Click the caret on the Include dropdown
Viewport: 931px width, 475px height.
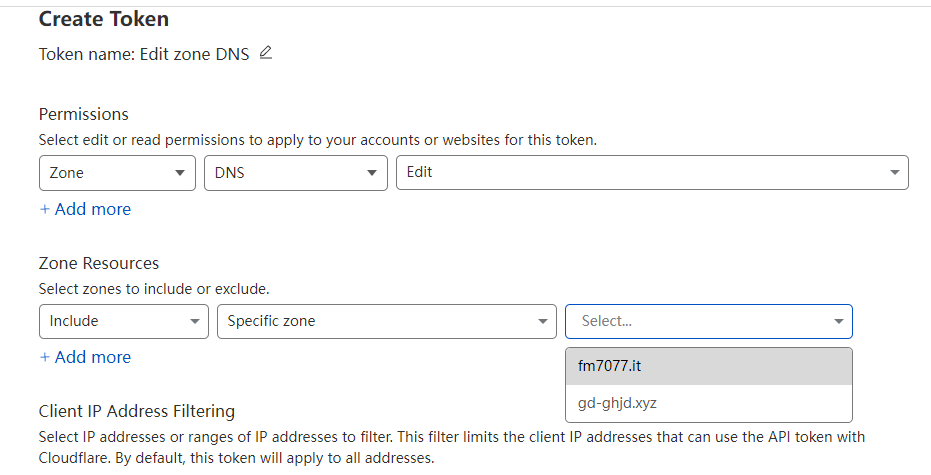point(193,322)
